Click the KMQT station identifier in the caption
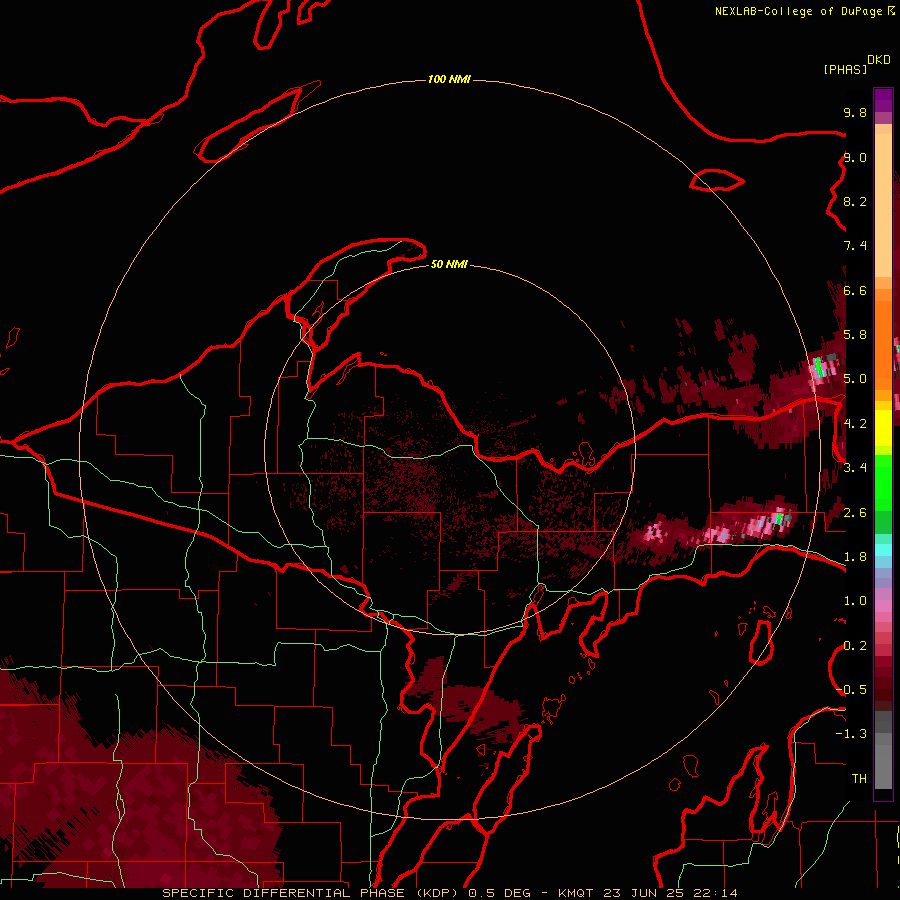900x900 pixels. (x=576, y=893)
